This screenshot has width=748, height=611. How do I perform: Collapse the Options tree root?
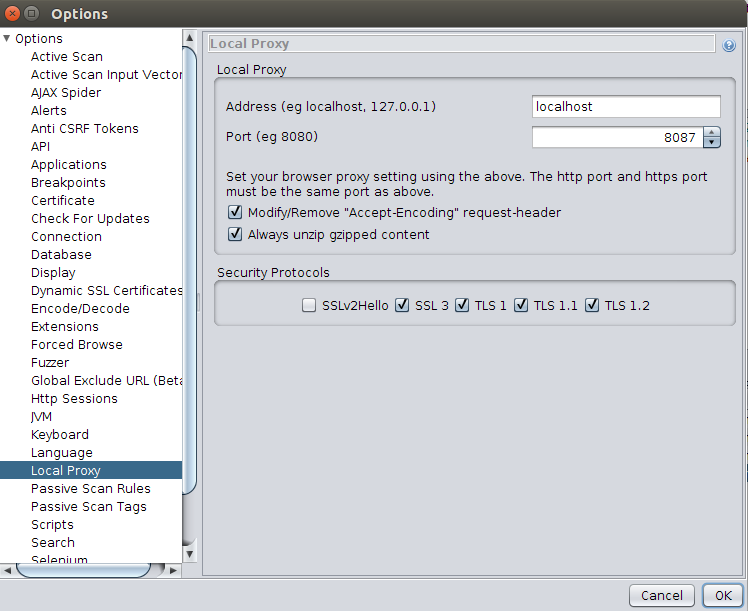coord(7,38)
